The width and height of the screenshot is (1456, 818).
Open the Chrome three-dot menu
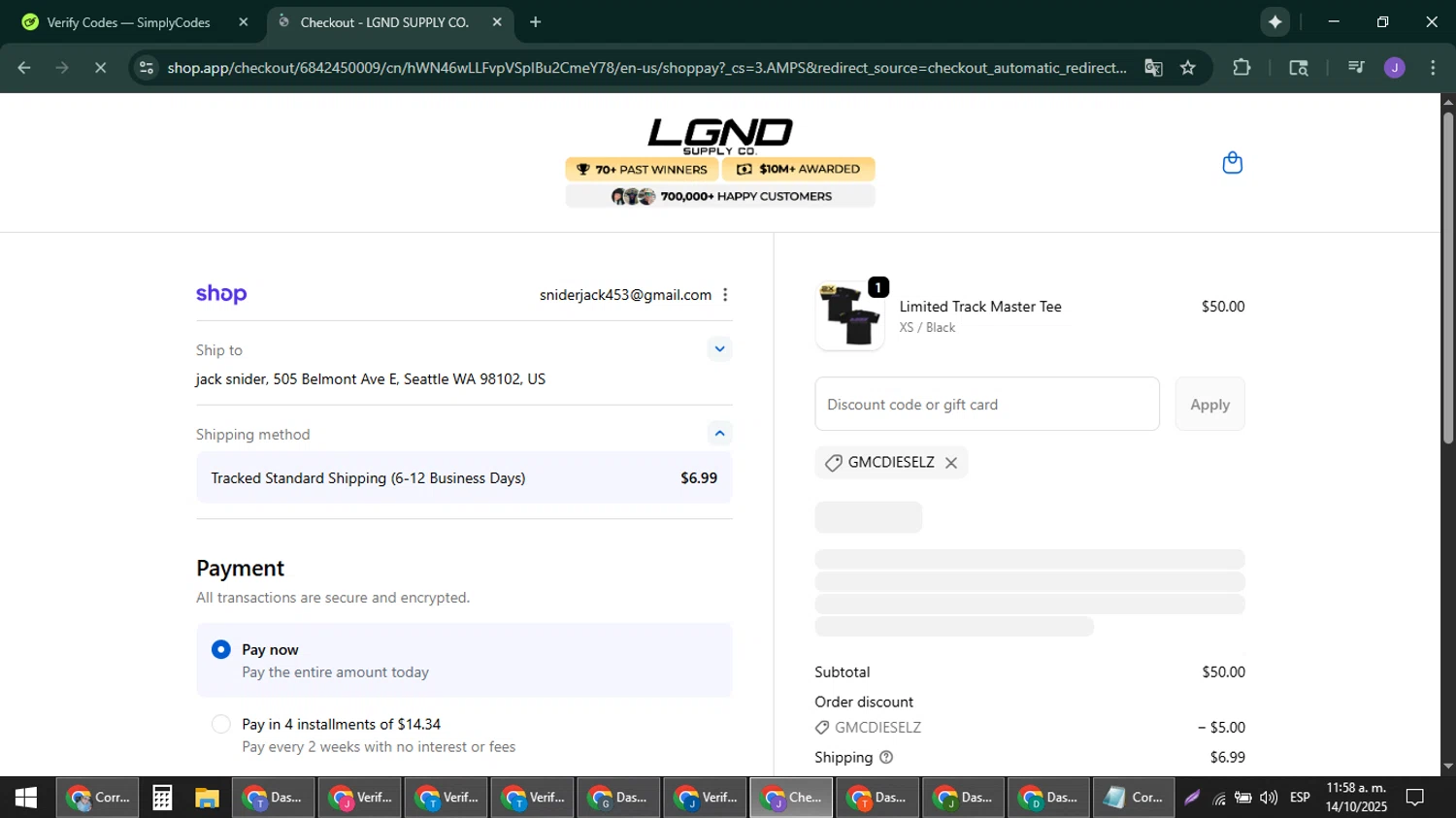click(1433, 68)
